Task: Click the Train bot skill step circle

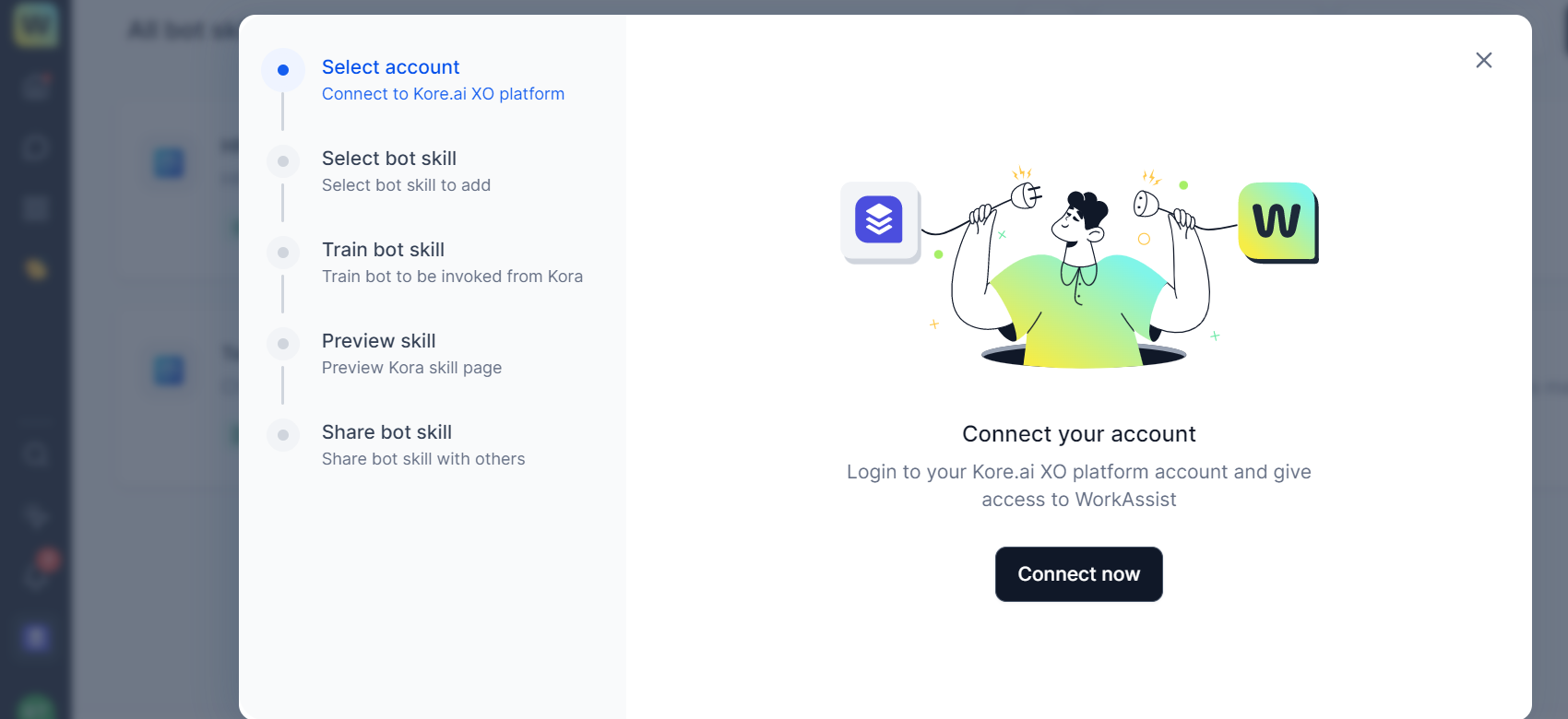Action: [283, 253]
